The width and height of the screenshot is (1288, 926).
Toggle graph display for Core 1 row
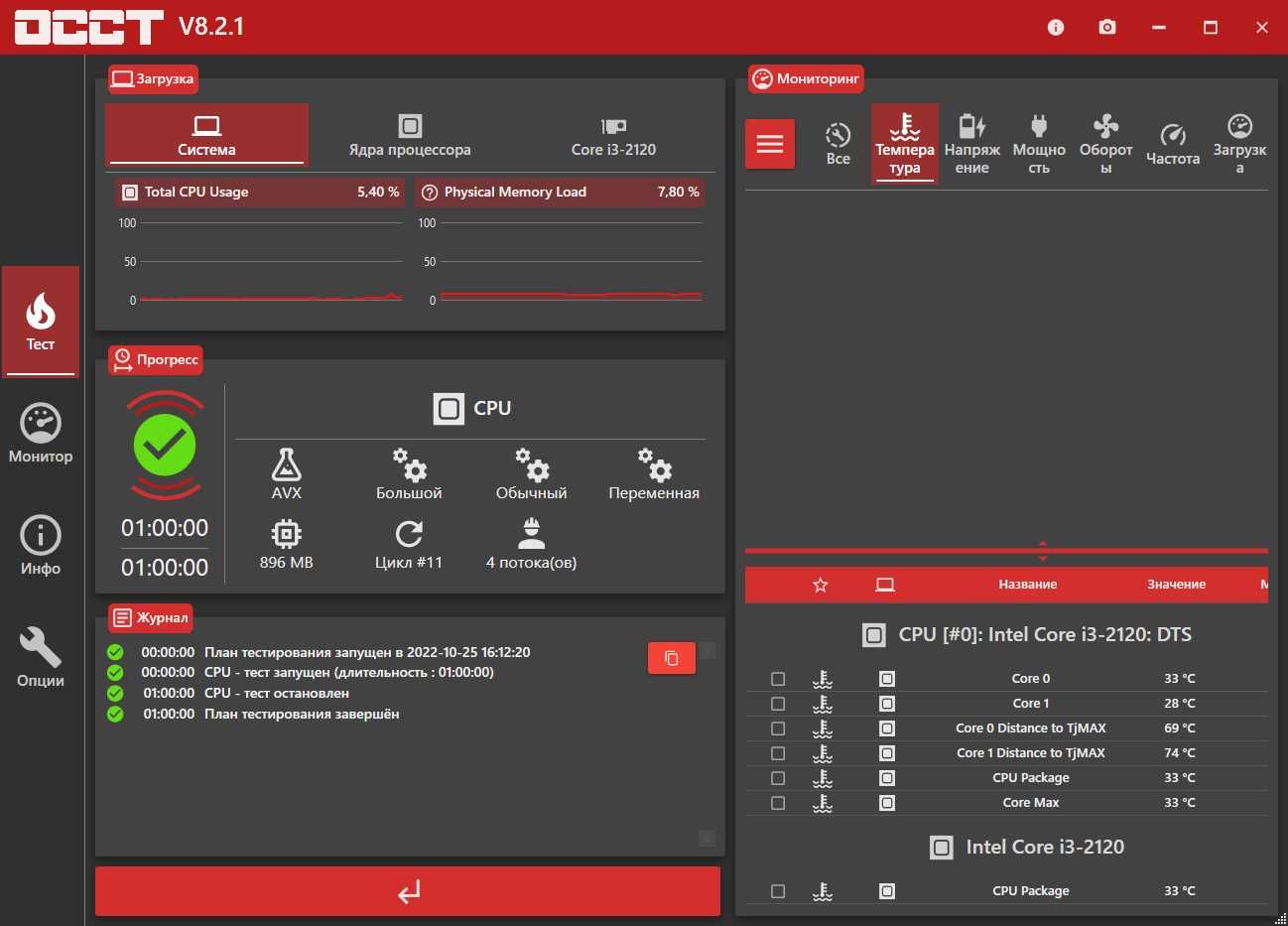pyautogui.click(x=887, y=704)
